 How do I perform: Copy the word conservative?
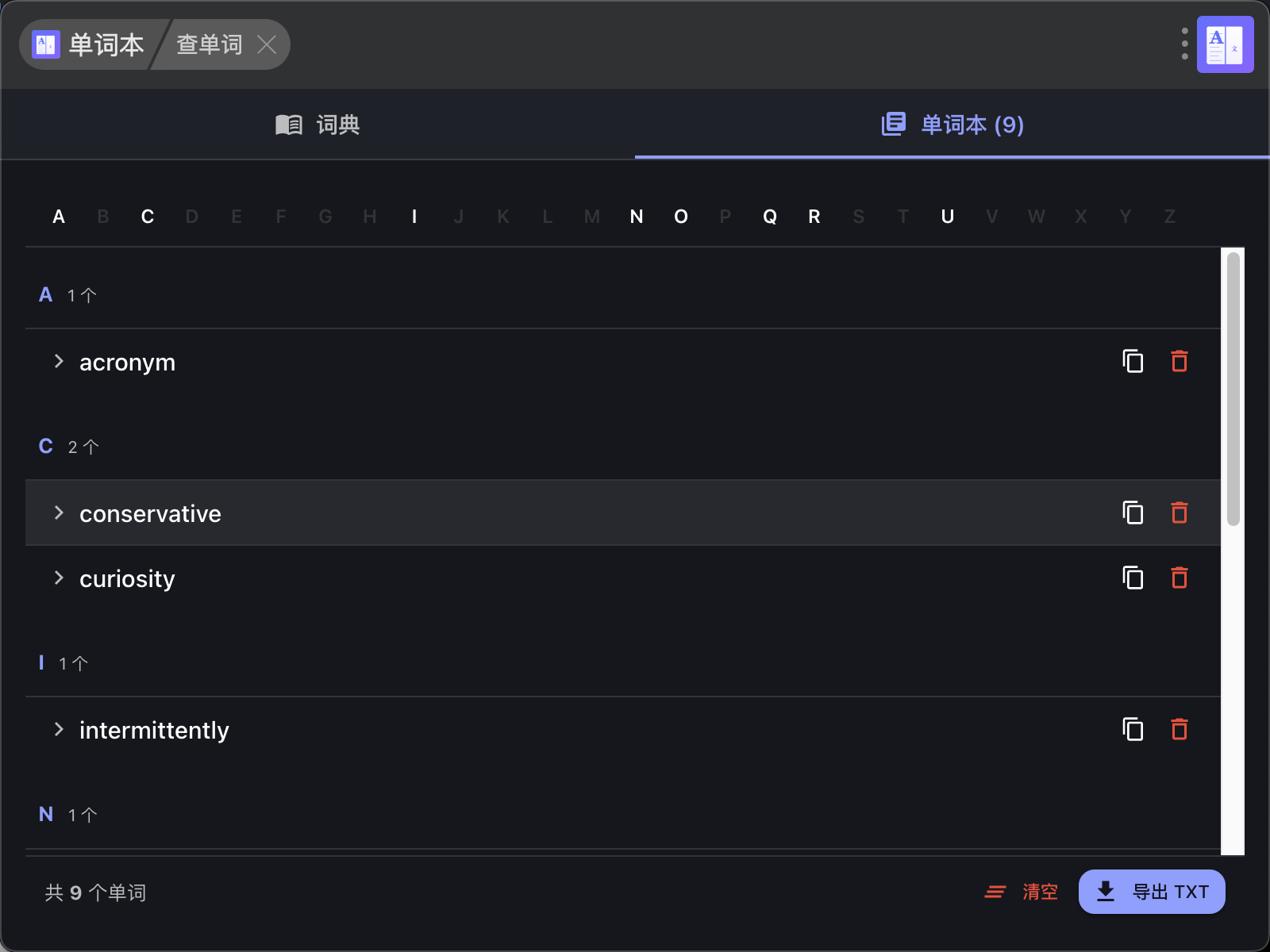(1133, 512)
